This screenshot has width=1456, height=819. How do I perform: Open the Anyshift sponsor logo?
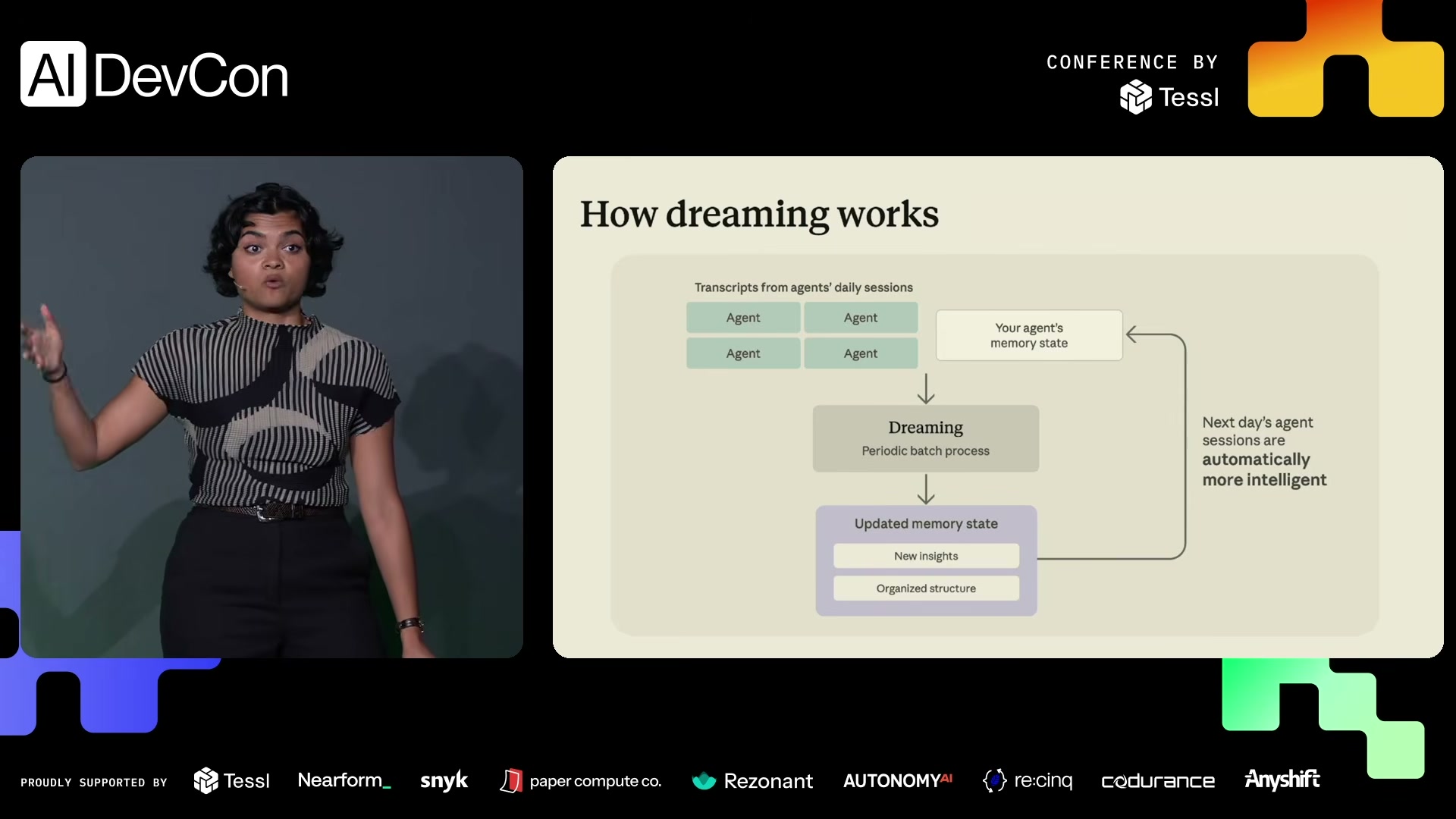[1282, 780]
